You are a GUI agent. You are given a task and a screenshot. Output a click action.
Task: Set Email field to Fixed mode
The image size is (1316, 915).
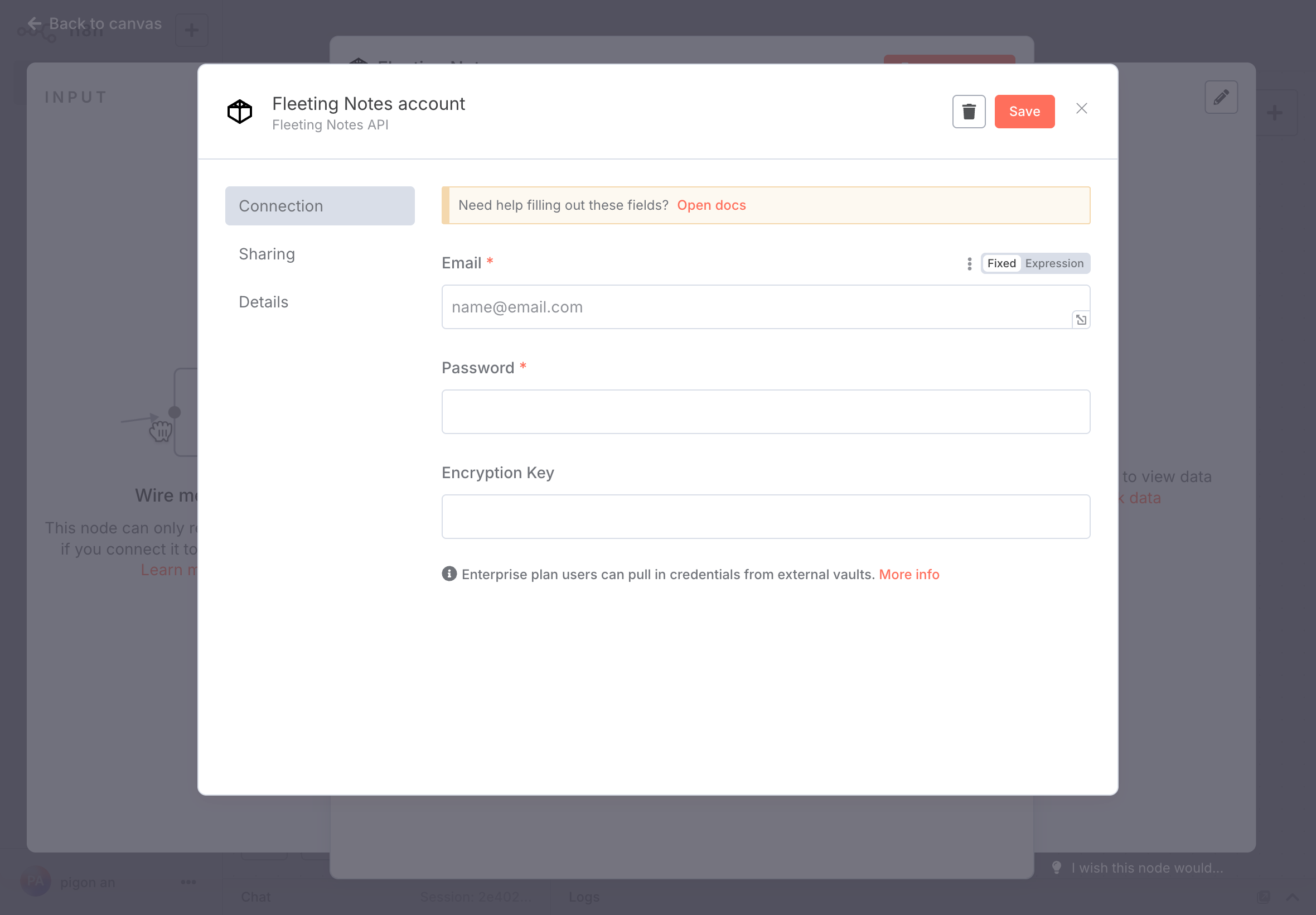1001,263
